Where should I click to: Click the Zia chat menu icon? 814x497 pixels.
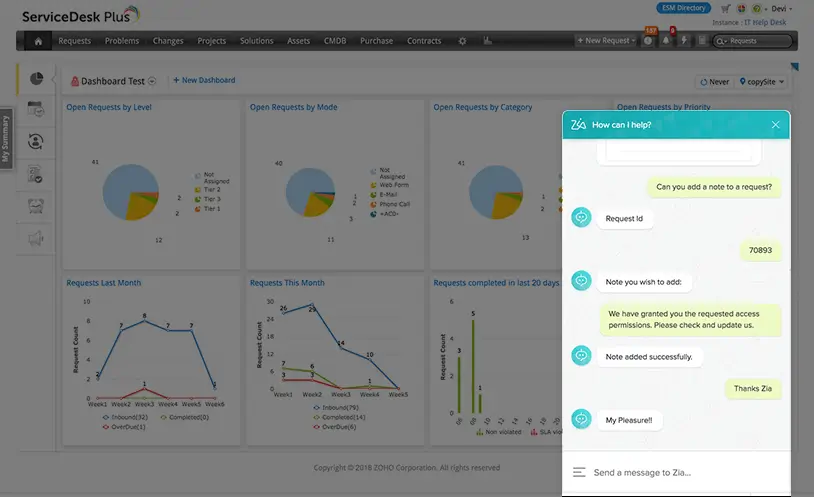(579, 472)
